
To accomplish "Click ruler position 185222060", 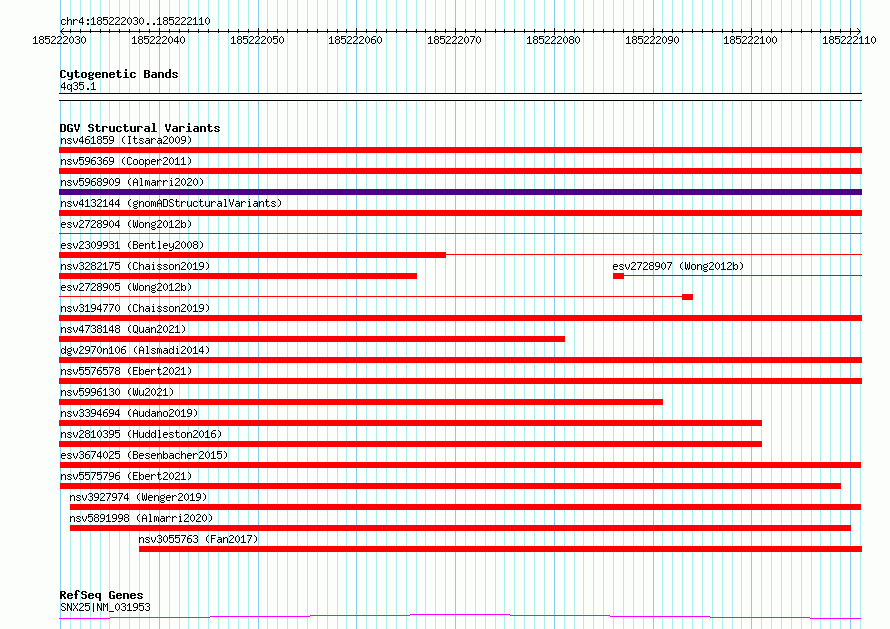I will click(356, 40).
